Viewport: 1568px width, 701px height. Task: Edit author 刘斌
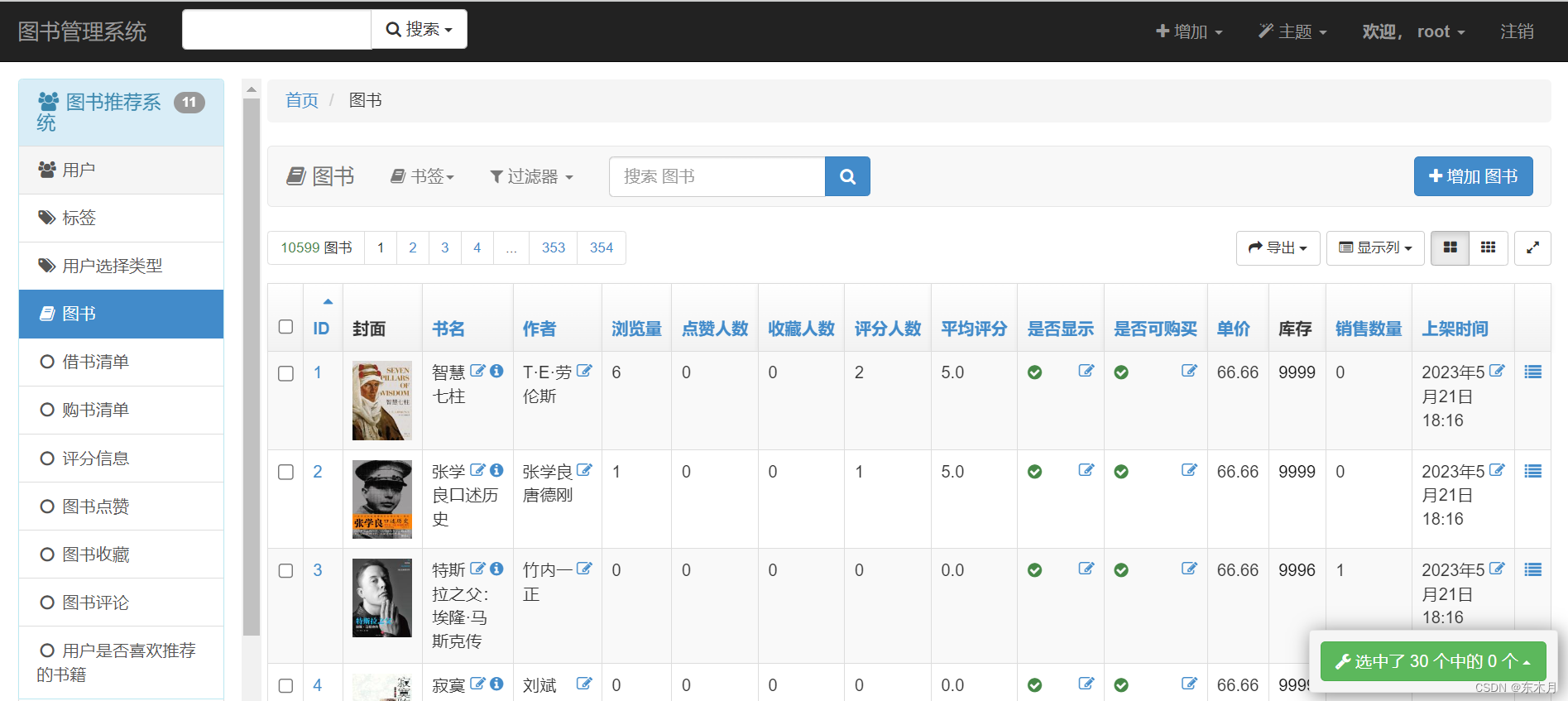[584, 684]
